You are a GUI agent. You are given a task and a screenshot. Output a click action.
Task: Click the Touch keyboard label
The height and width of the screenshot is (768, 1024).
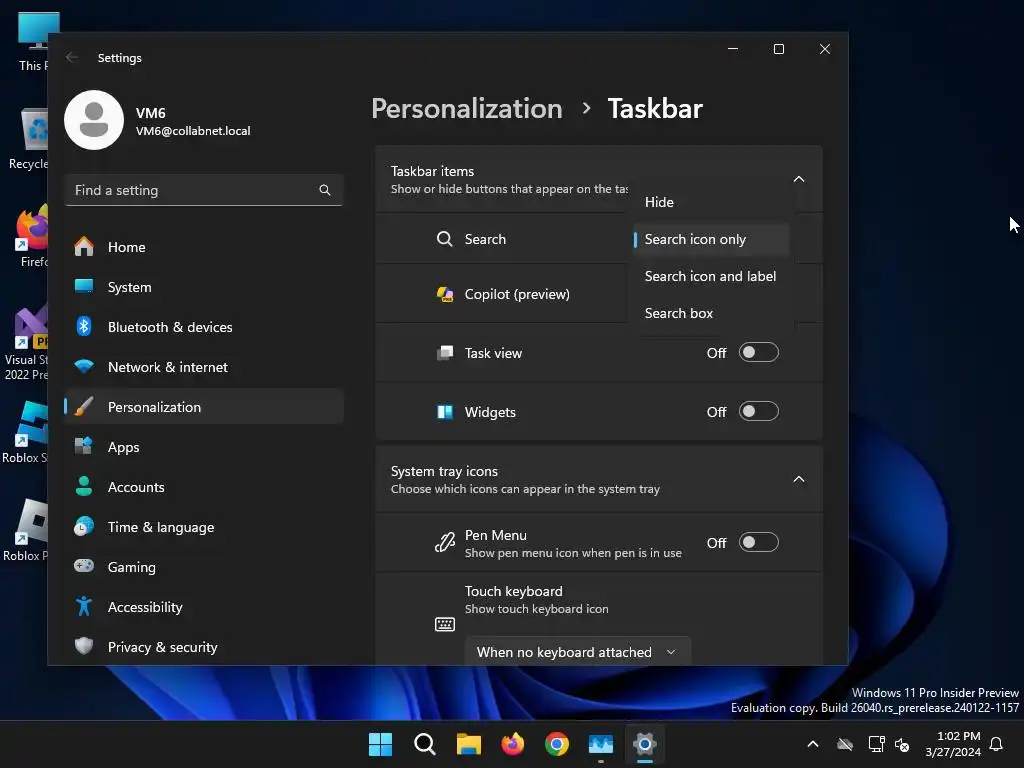(514, 591)
